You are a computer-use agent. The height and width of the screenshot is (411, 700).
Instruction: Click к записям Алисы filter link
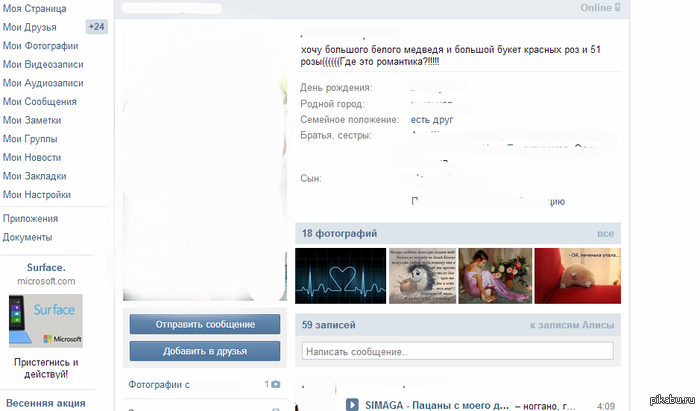pos(572,325)
